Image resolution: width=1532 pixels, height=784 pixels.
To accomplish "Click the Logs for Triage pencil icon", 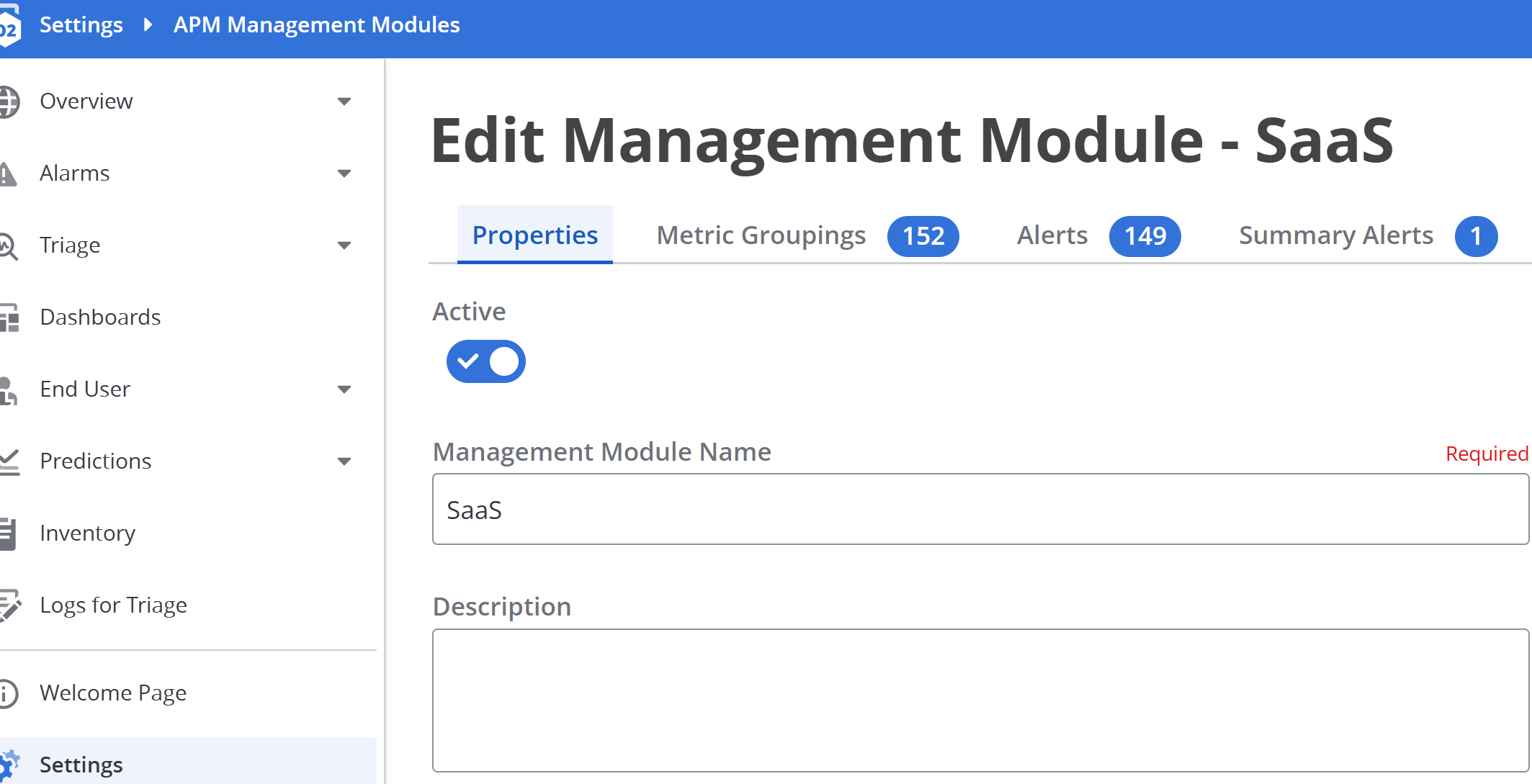I will [9, 605].
